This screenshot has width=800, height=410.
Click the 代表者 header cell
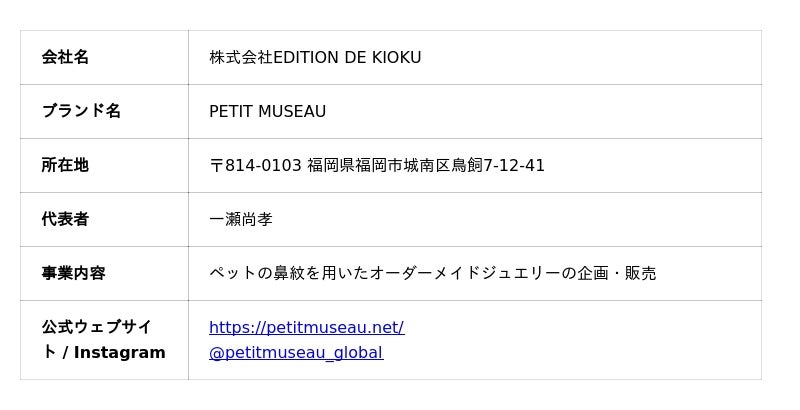pos(65,219)
